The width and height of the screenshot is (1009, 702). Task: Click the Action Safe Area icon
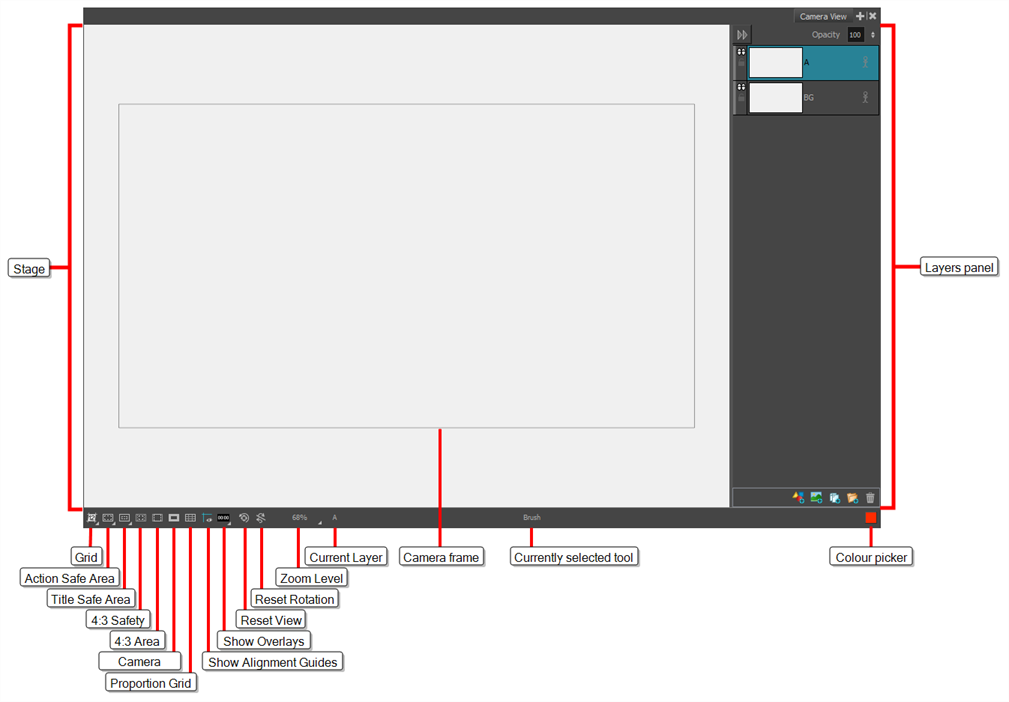[x=108, y=518]
